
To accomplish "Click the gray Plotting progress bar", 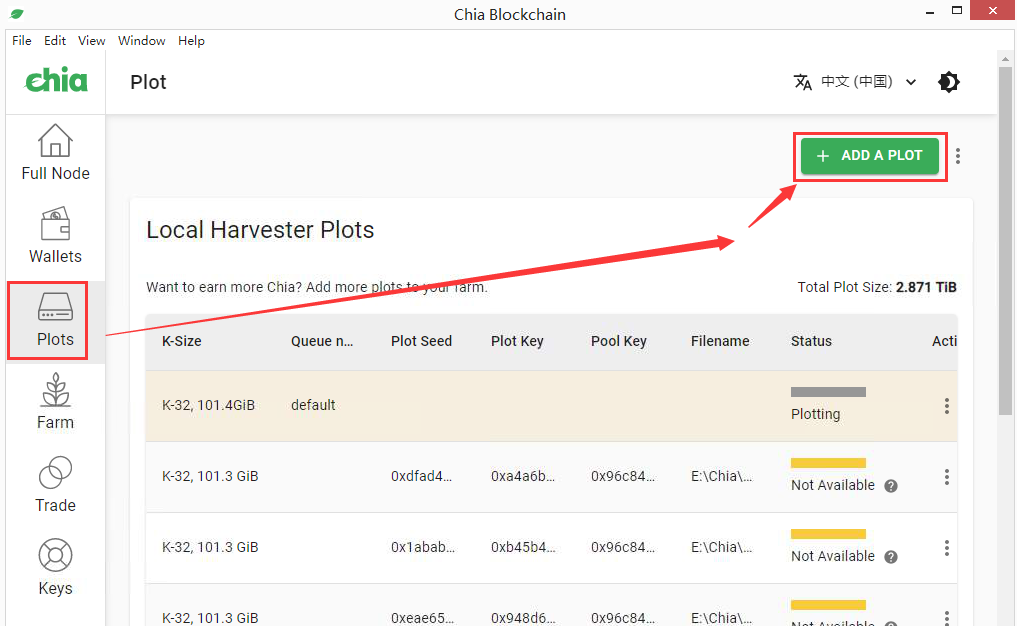I will pyautogui.click(x=828, y=392).
